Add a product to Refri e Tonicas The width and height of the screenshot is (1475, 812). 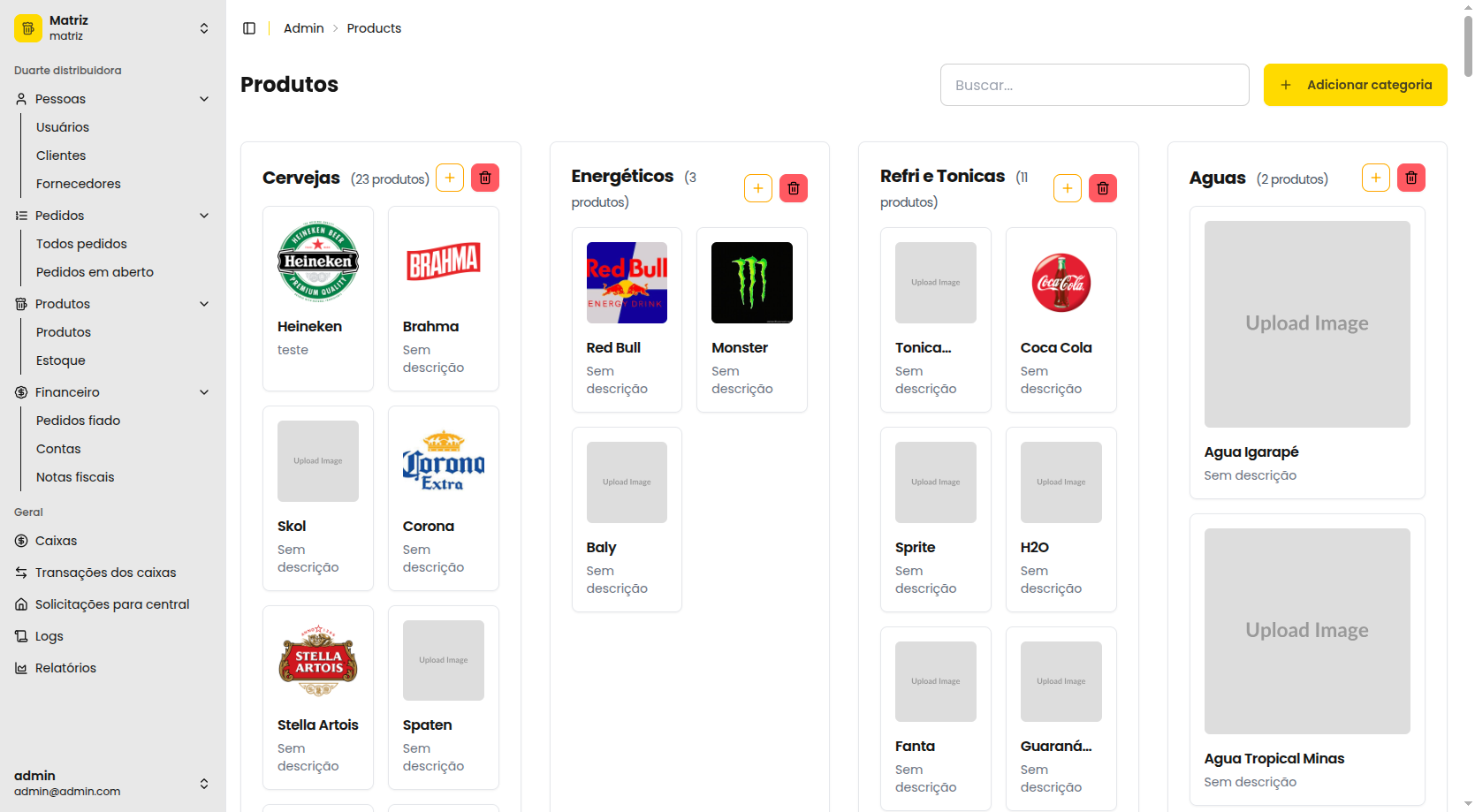pos(1068,188)
